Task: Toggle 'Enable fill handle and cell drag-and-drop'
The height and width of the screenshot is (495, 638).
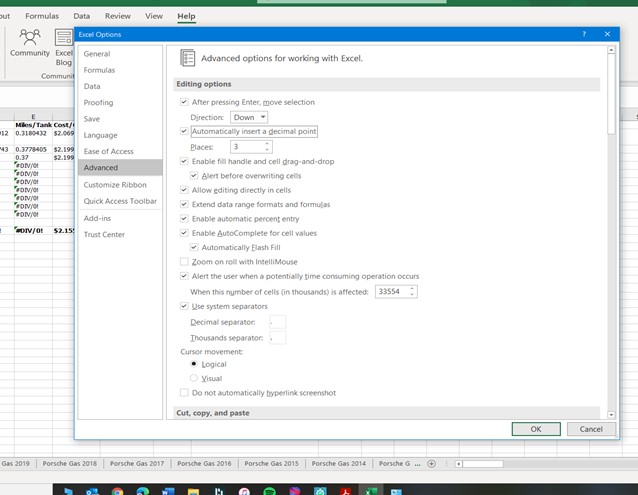Action: [x=184, y=161]
